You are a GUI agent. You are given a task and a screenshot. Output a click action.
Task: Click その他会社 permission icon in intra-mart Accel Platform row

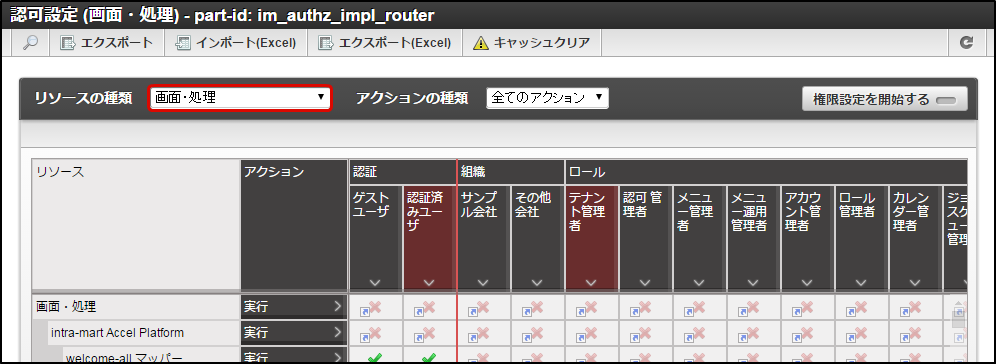532,334
